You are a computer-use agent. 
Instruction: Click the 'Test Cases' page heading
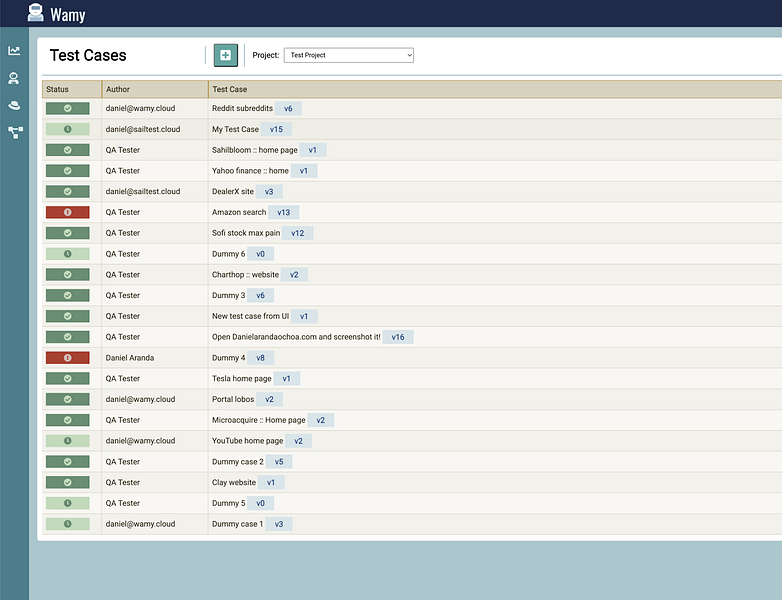(88, 55)
